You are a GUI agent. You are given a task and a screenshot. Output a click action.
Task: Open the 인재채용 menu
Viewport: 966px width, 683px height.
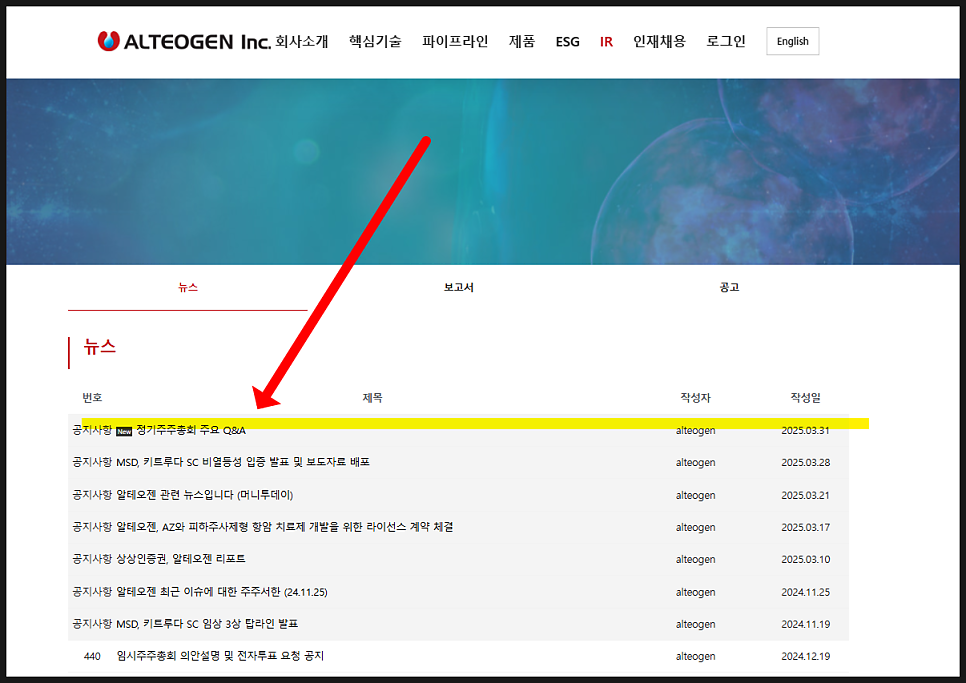[x=659, y=41]
